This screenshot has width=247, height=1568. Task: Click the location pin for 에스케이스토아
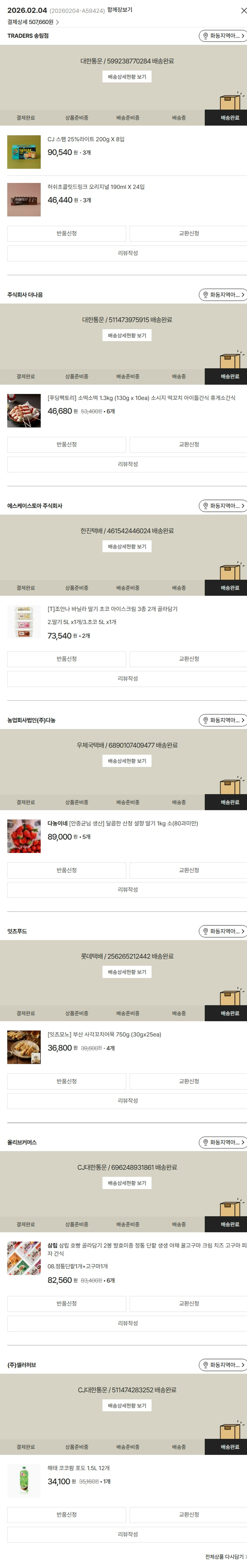click(206, 506)
